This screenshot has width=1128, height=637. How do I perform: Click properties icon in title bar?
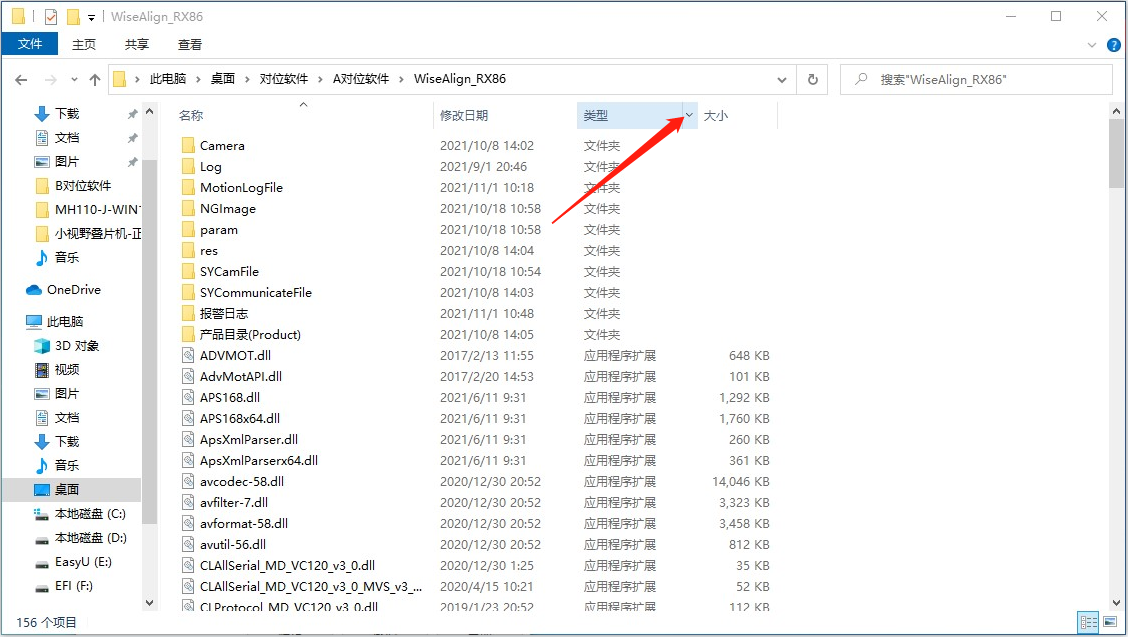pos(51,17)
